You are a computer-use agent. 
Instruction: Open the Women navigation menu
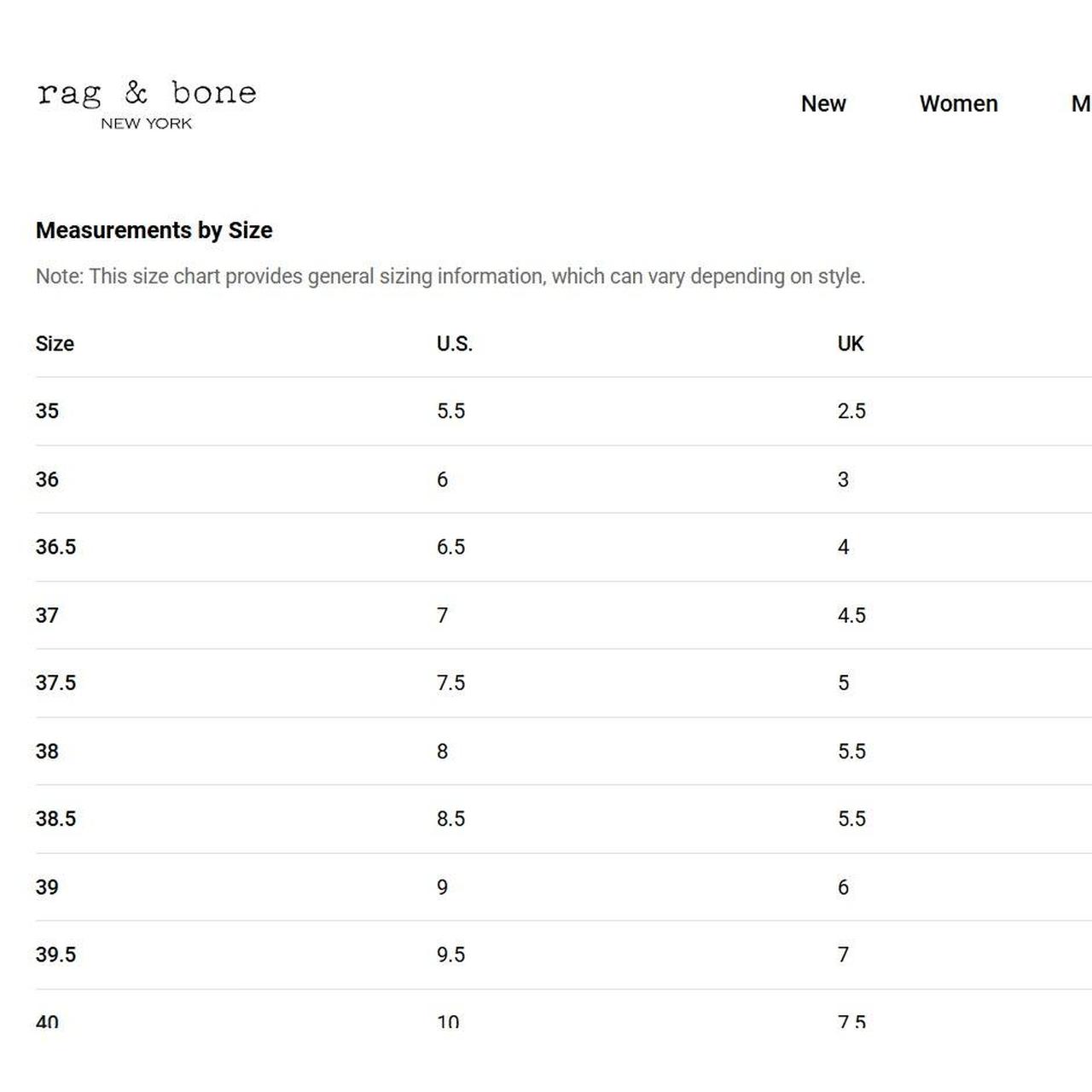pos(959,104)
